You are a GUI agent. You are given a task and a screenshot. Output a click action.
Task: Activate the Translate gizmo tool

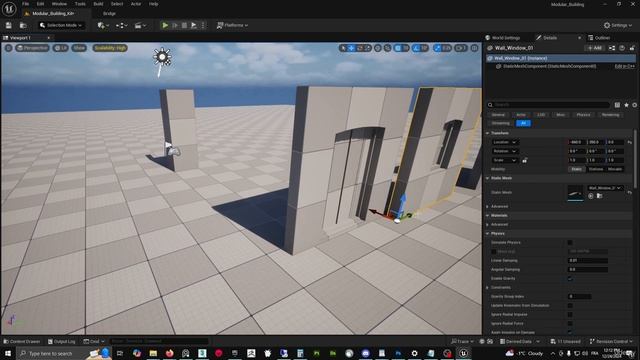[x=351, y=48]
